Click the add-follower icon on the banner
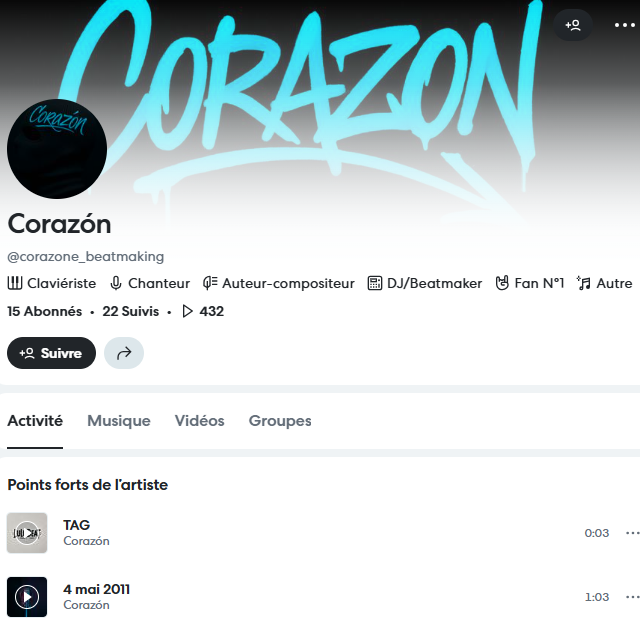Viewport: 640px width, 619px height. pyautogui.click(x=573, y=25)
